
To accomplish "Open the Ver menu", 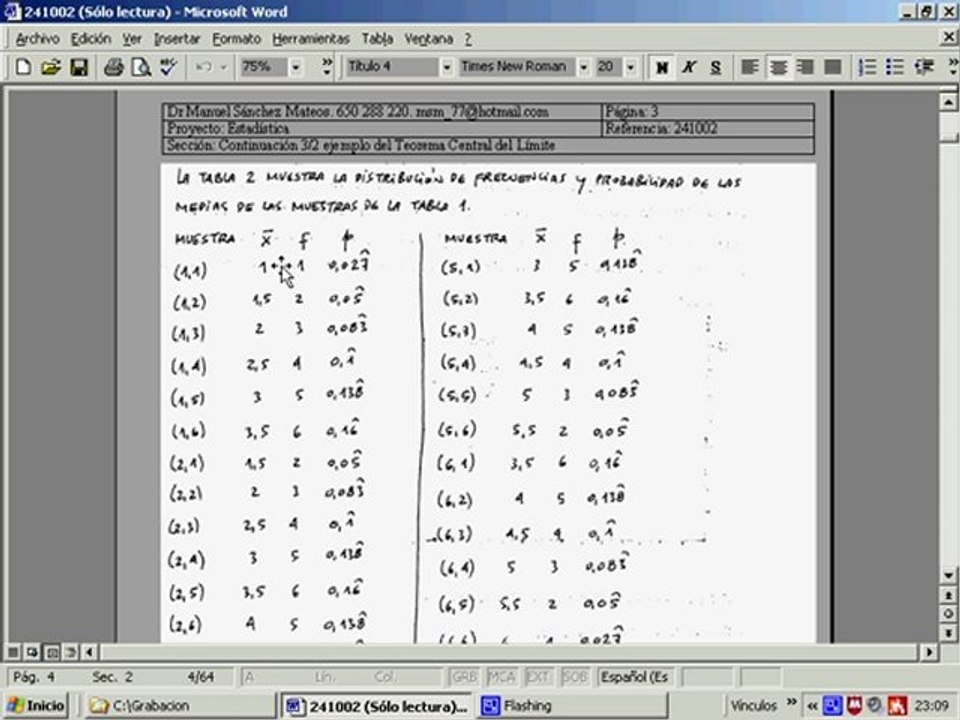I will point(132,39).
